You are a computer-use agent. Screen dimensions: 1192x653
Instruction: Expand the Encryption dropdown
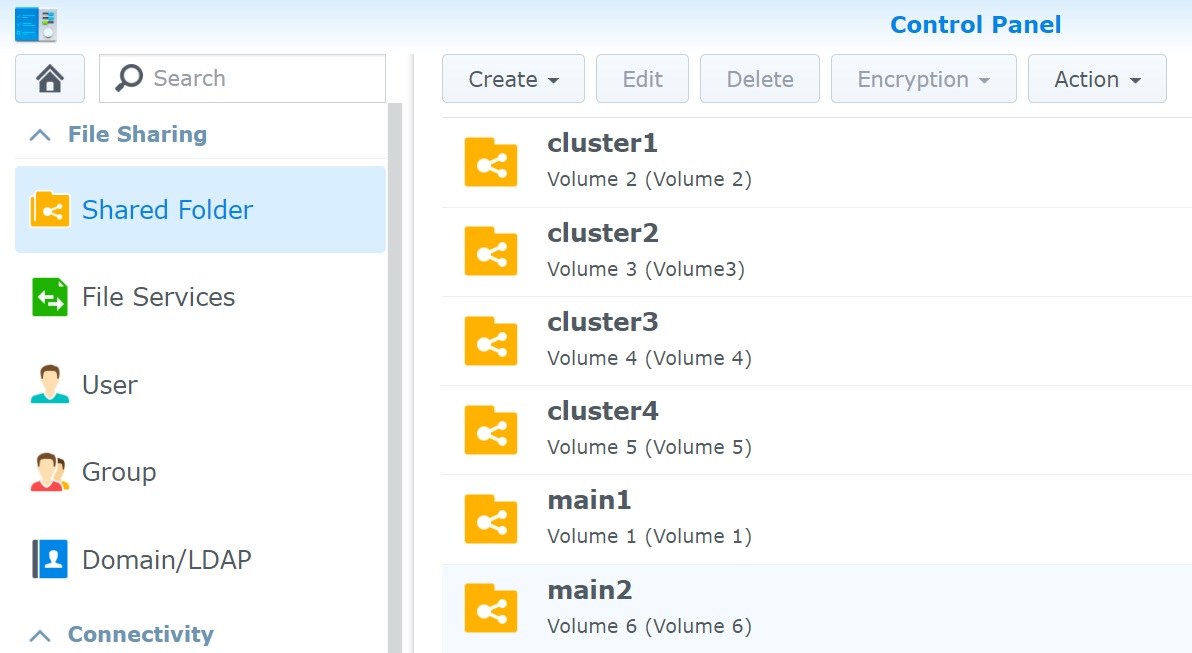coord(923,79)
